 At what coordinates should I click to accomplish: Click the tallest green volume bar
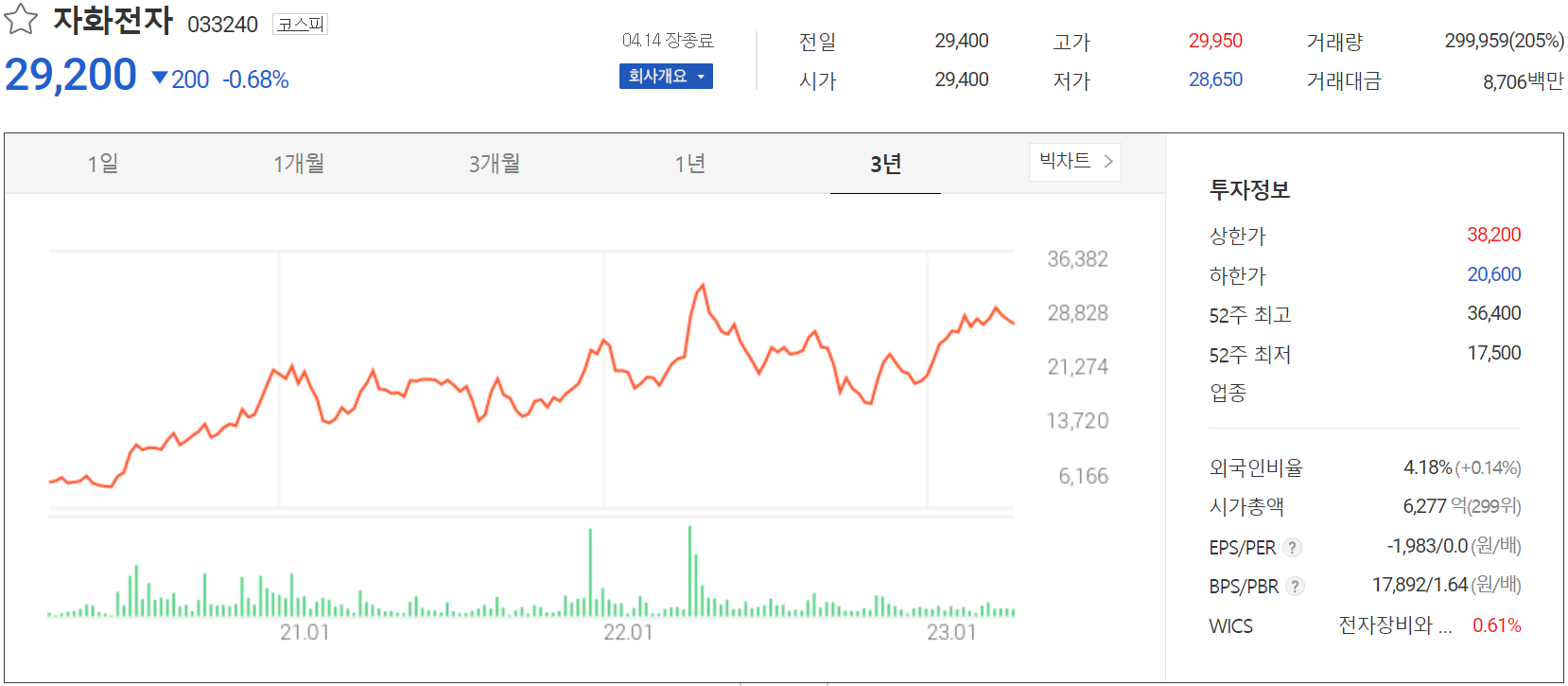689,571
